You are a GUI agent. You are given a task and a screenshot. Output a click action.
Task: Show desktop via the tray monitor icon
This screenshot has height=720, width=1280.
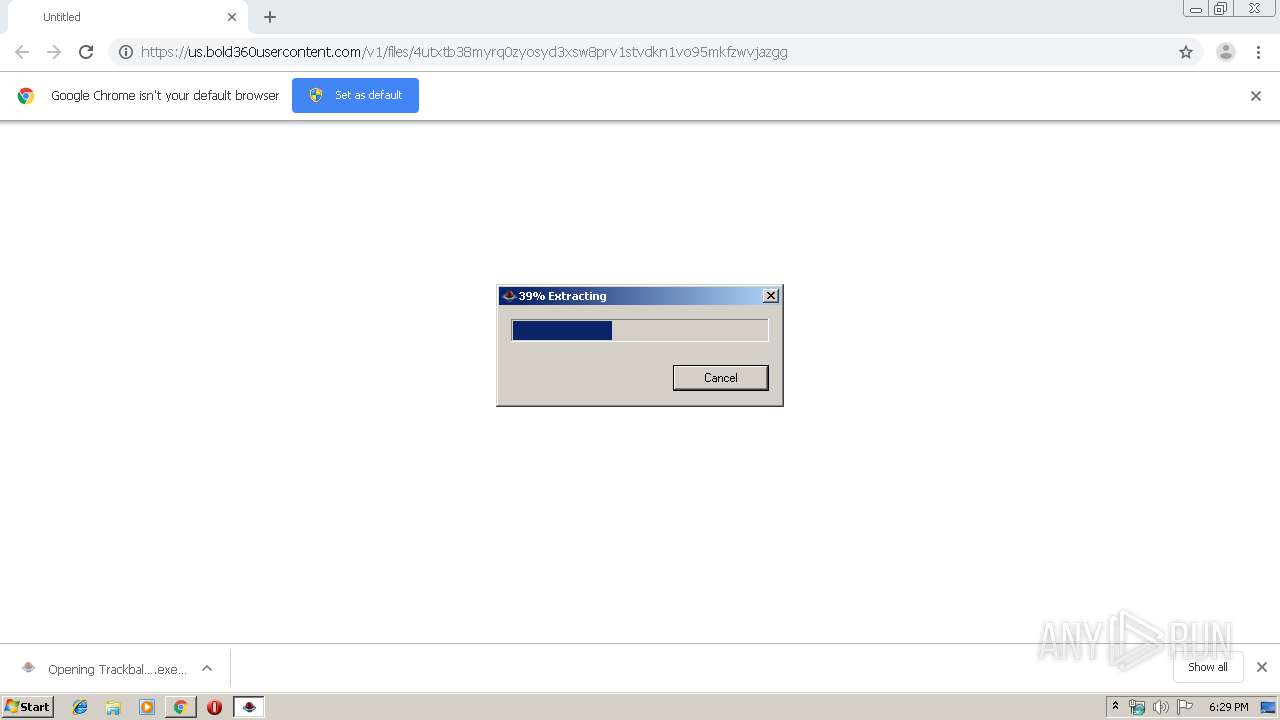pos(1268,707)
